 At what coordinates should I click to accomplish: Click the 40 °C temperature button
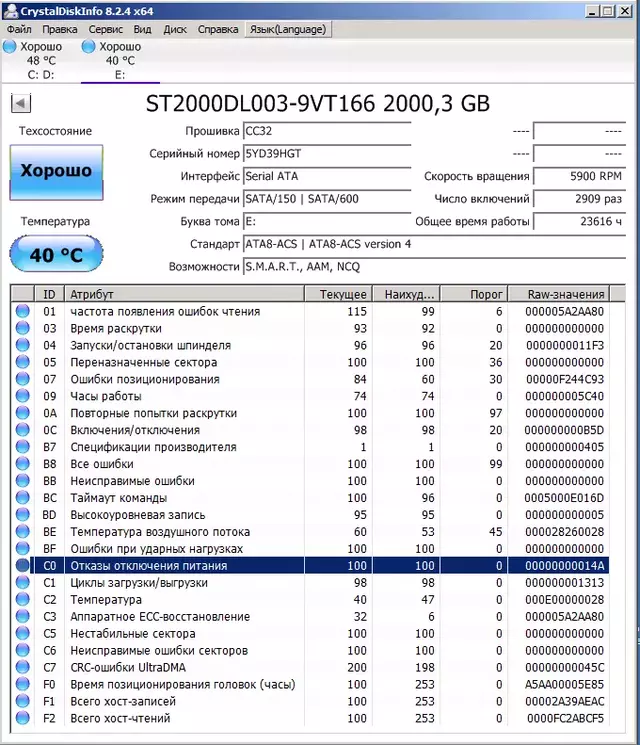click(56, 254)
